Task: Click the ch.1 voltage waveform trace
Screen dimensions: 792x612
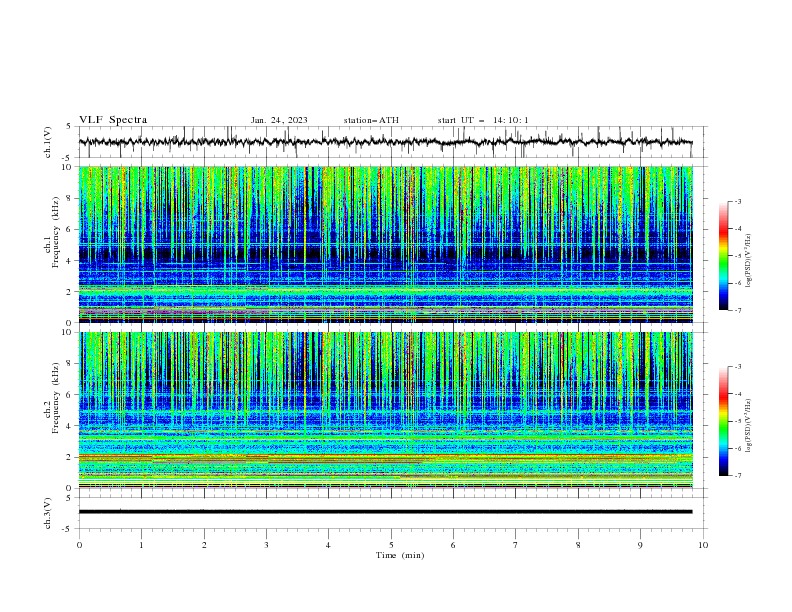Action: click(386, 142)
